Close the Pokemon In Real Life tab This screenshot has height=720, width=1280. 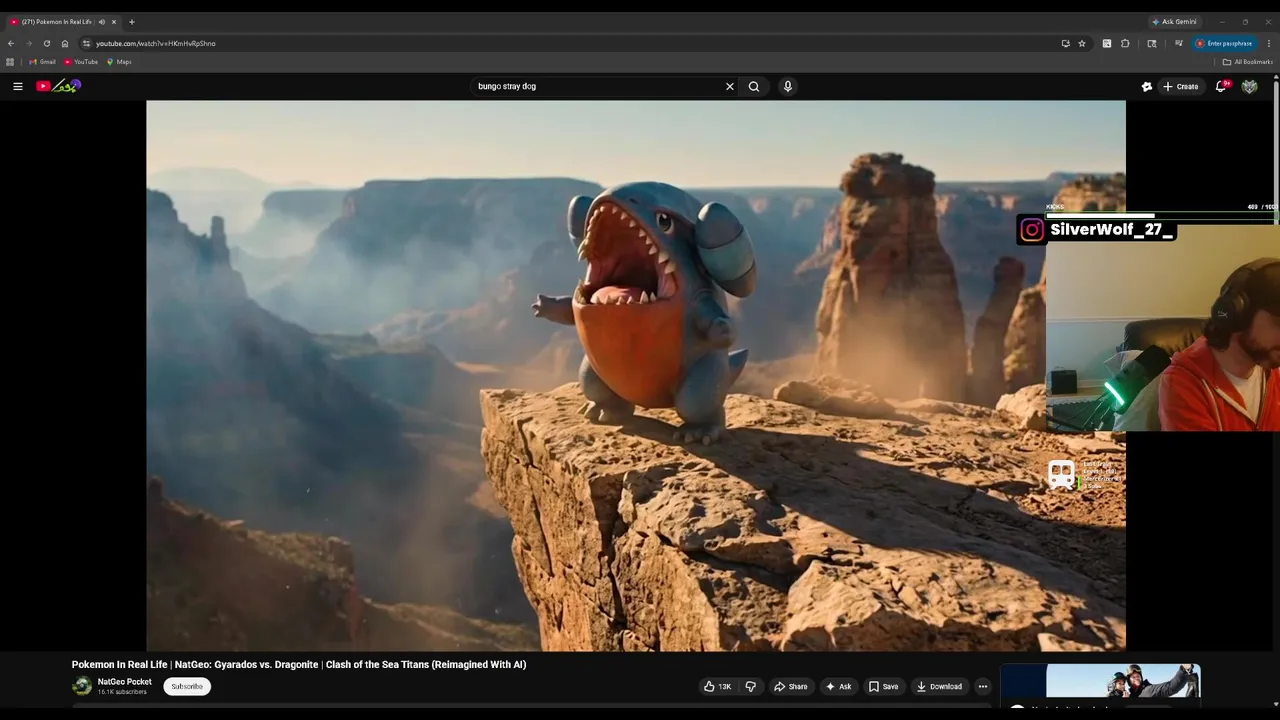tap(114, 21)
